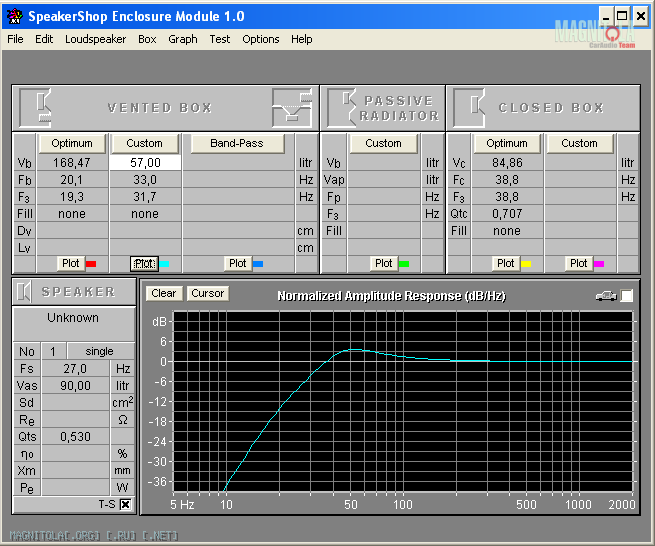Click the green plot color swatch
Image resolution: width=655 pixels, height=546 pixels.
(404, 264)
